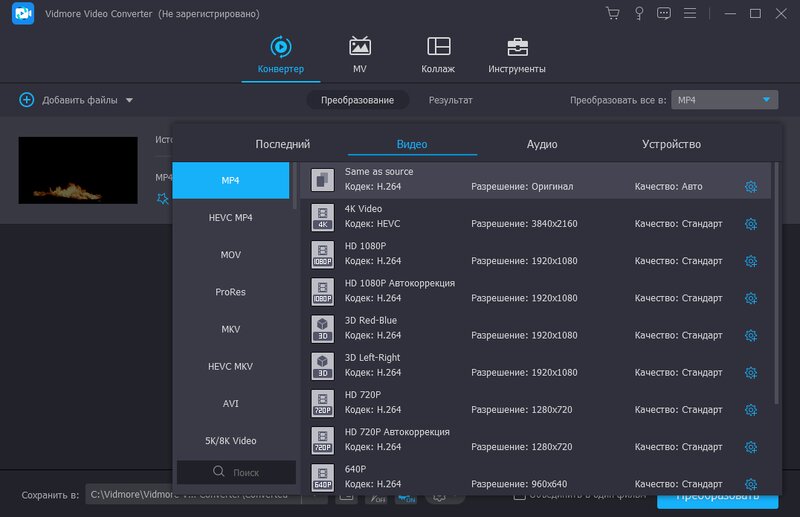The height and width of the screenshot is (517, 800).
Task: Select MP4 in the format list
Action: pos(231,180)
